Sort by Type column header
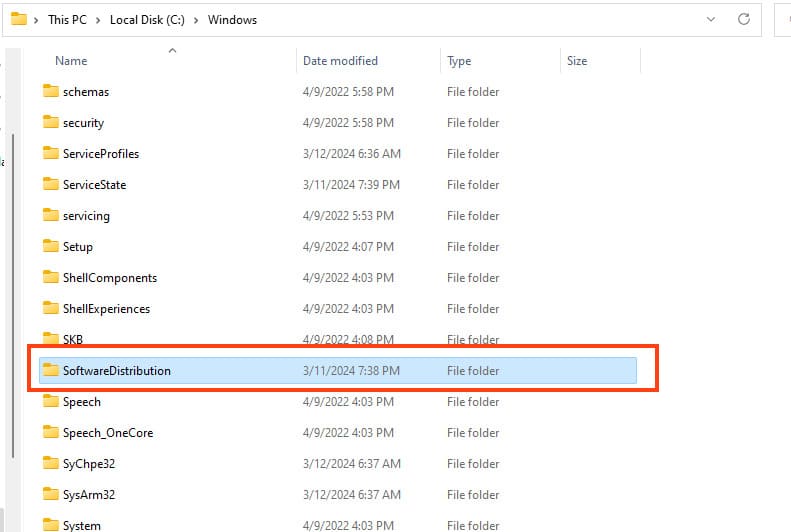This screenshot has height=532, width=791. tap(459, 61)
